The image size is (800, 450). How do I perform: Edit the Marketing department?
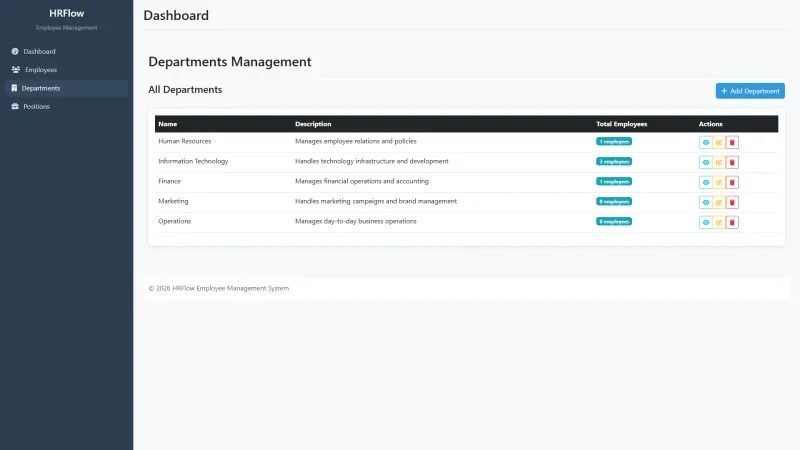pyautogui.click(x=719, y=202)
